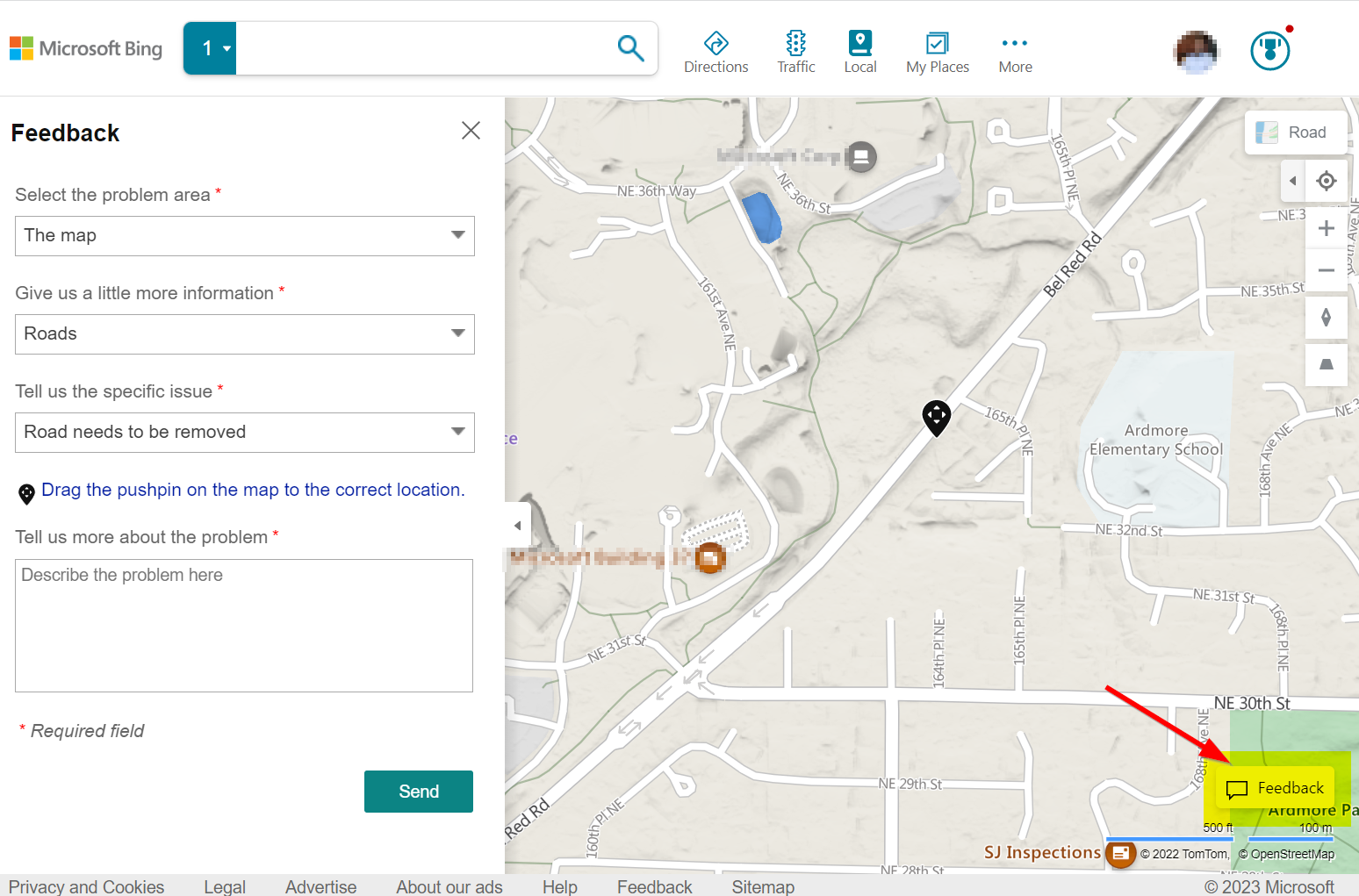Screen dimensions: 1359x896
Task: Click the Microsoft Bing logo
Action: pyautogui.click(x=86, y=48)
